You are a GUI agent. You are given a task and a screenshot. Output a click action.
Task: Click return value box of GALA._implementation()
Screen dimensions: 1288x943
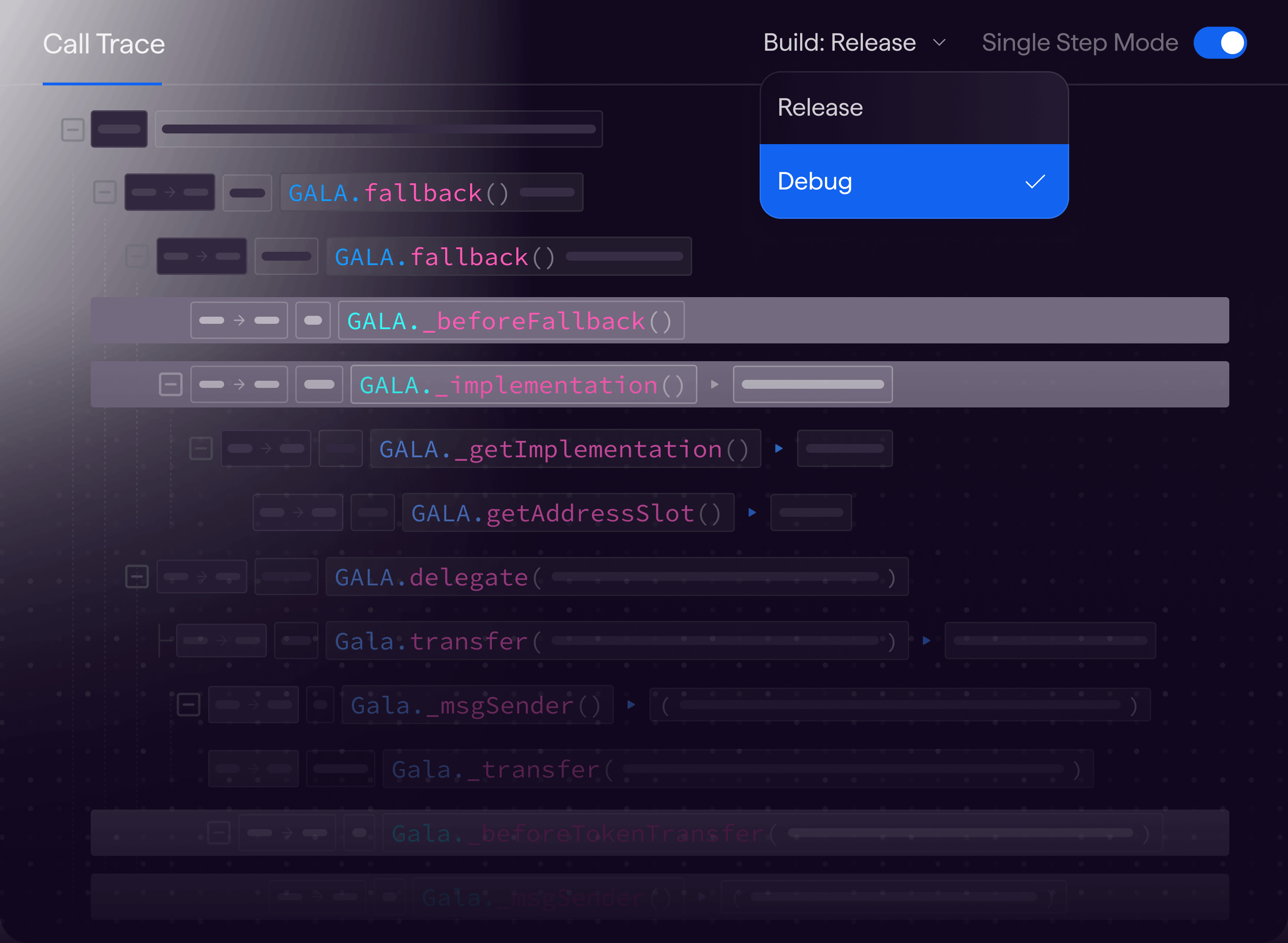813,384
